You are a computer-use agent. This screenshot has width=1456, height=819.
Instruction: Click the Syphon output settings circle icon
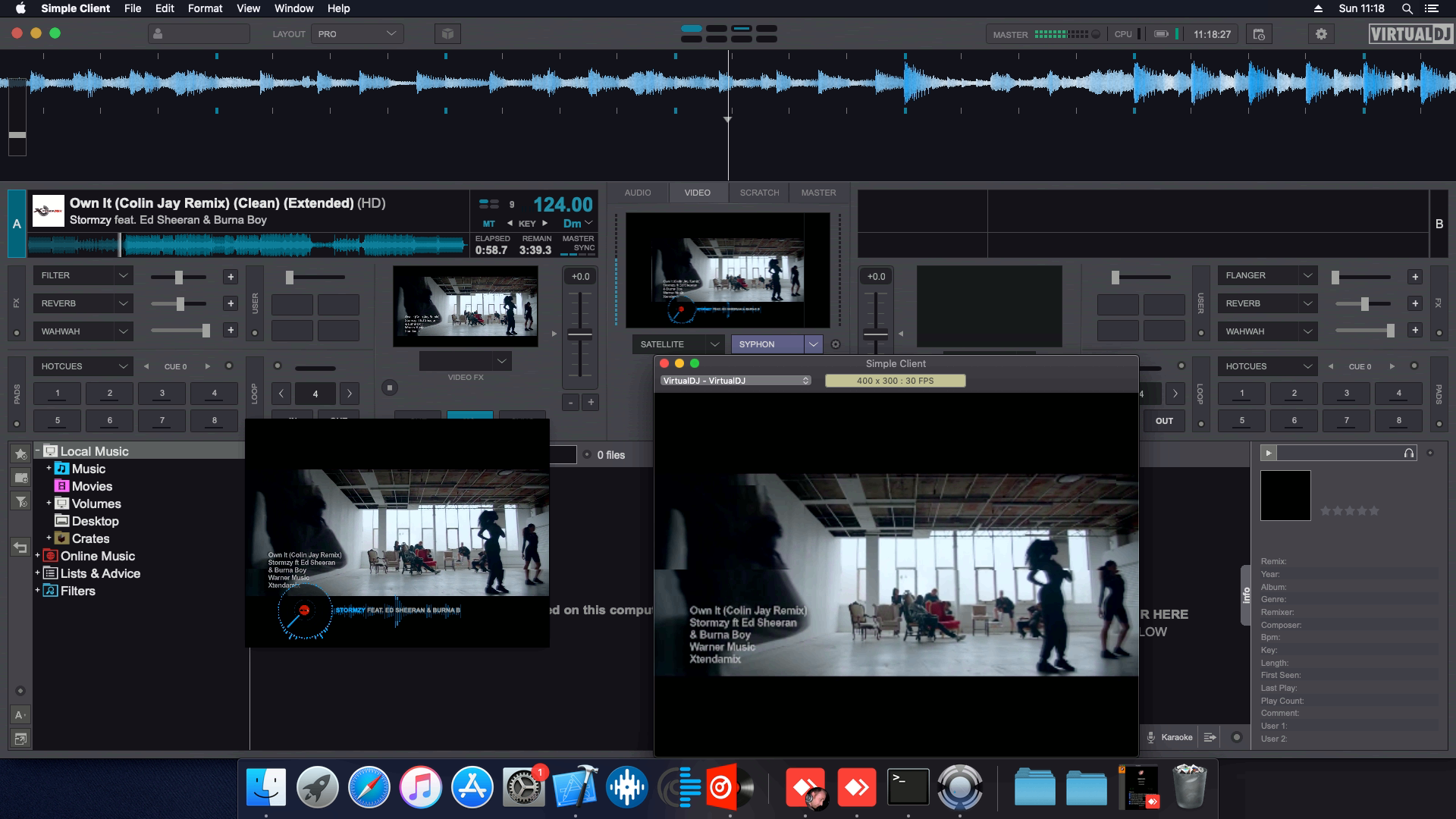836,344
